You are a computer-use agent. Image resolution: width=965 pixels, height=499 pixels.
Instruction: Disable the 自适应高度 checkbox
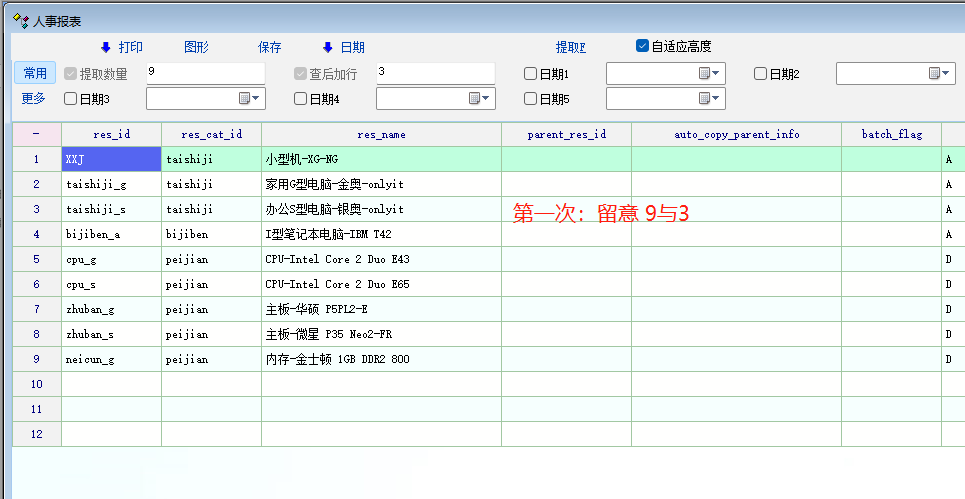[643, 46]
